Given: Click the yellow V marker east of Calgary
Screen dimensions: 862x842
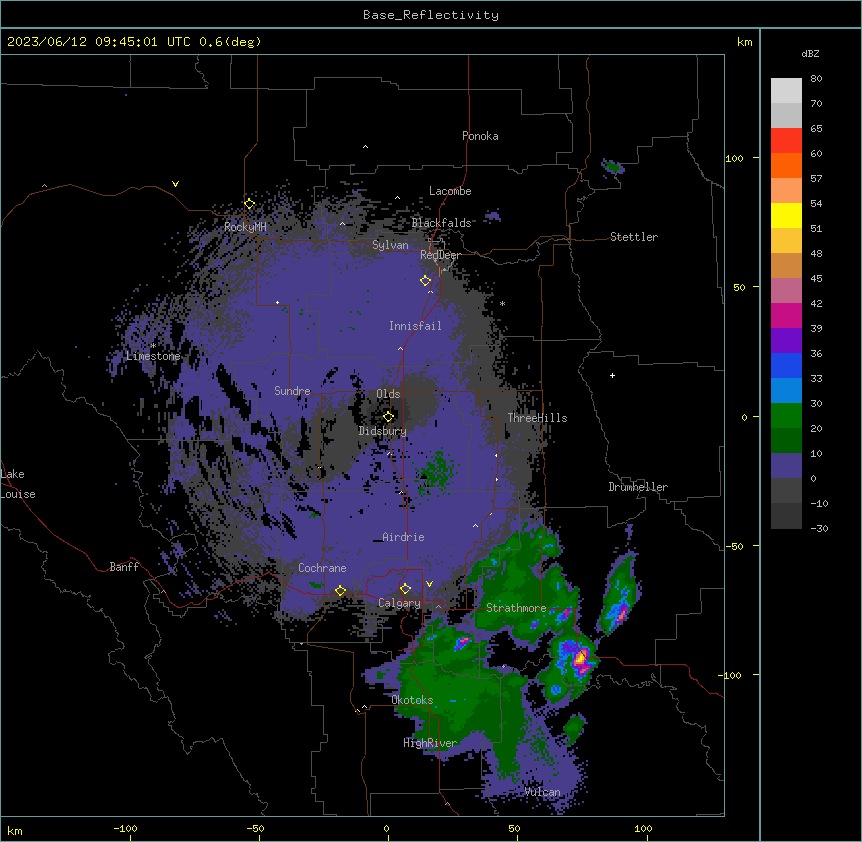Looking at the screenshot, I should (429, 584).
